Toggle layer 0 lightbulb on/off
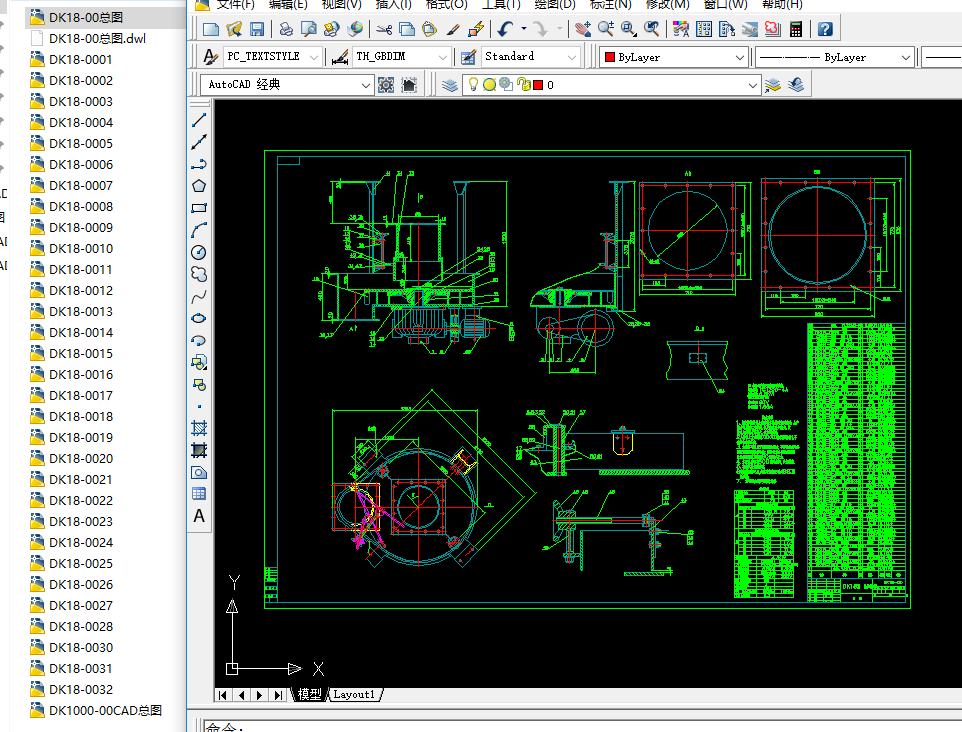The image size is (962, 732). click(473, 85)
